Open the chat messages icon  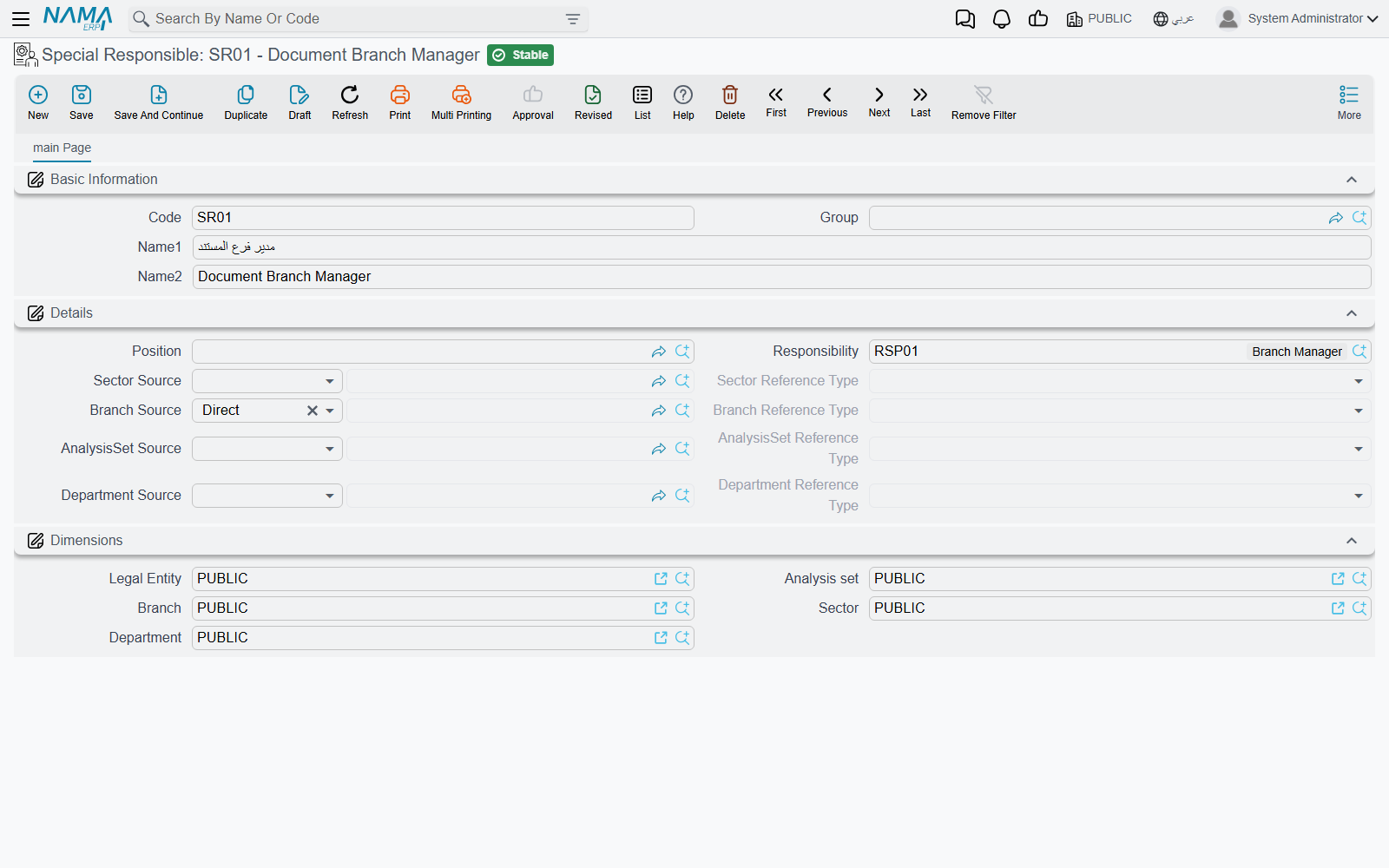point(964,19)
